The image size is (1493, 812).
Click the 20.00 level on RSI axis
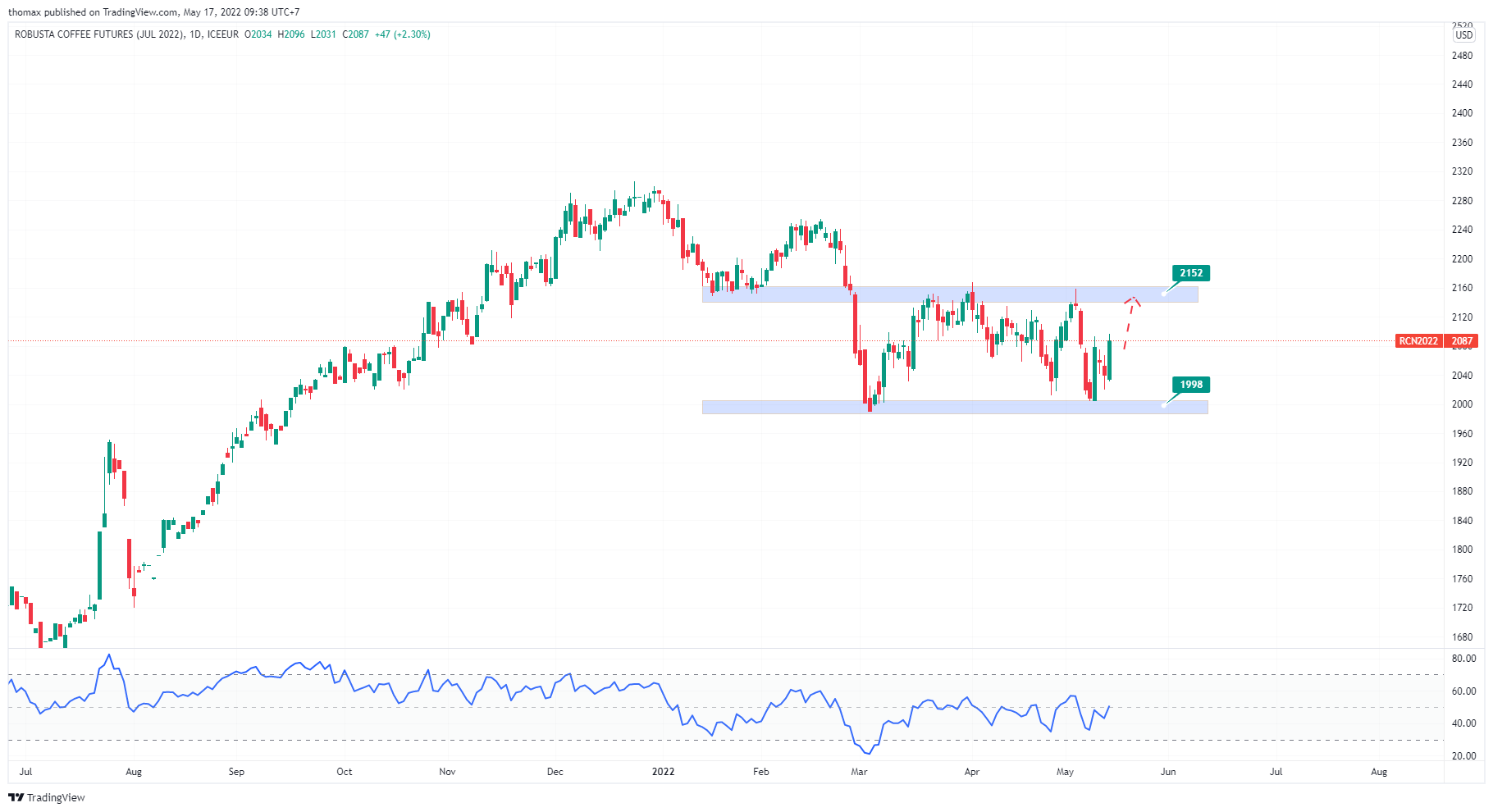[1463, 756]
